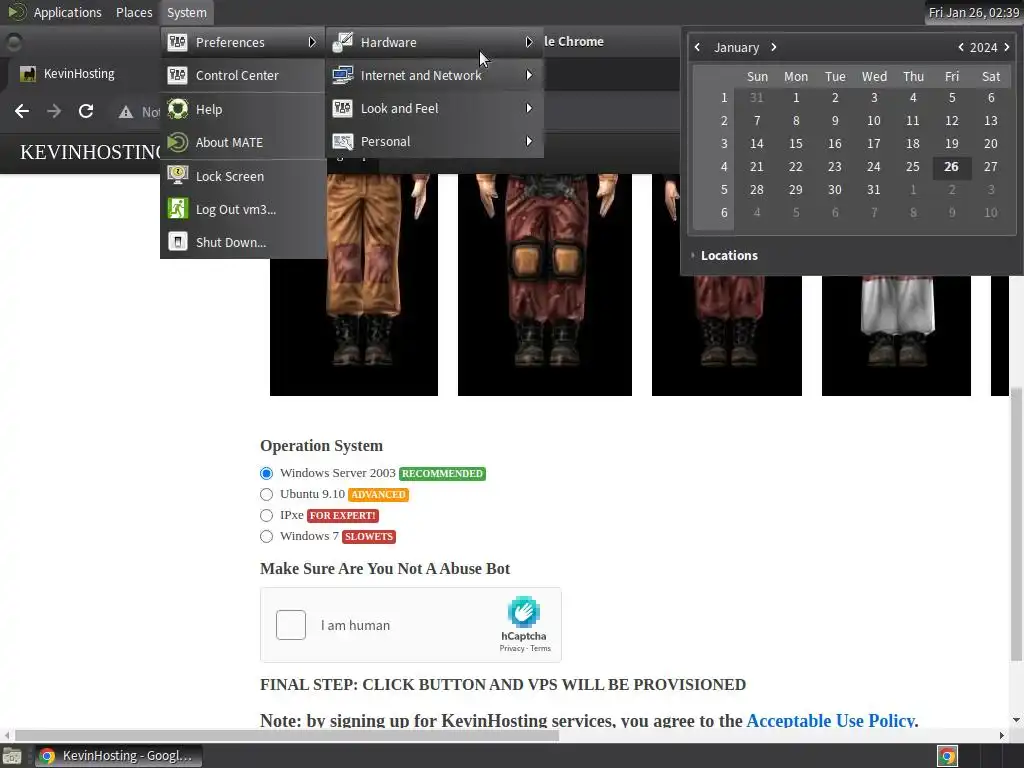The width and height of the screenshot is (1024, 768).
Task: Click the Help lifebuoy icon
Action: (178, 109)
